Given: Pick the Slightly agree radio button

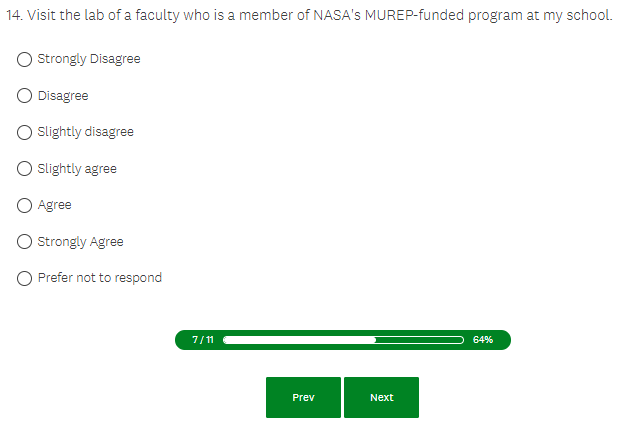Looking at the screenshot, I should click(25, 169).
